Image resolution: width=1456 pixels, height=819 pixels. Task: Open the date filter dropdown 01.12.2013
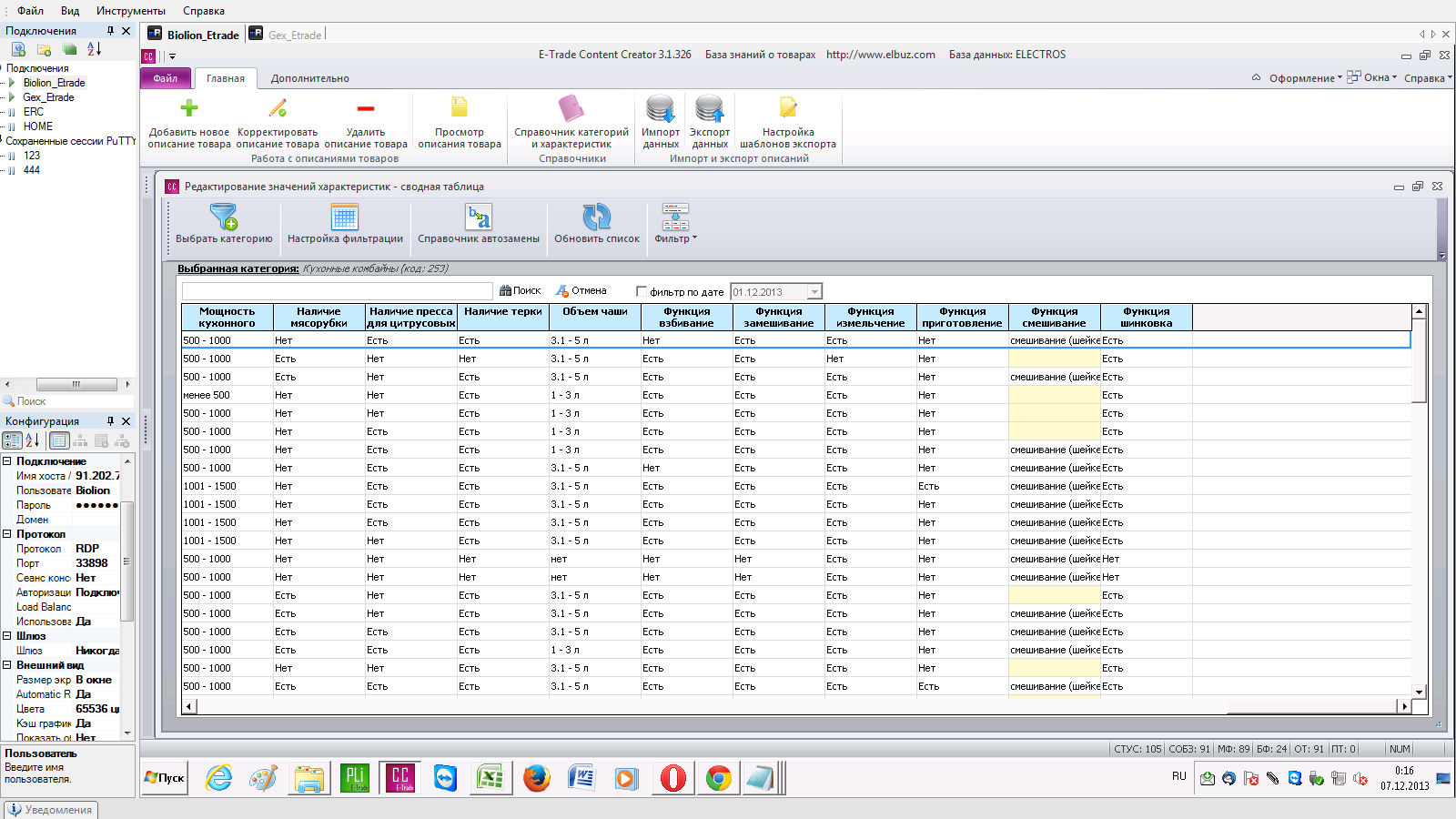click(x=814, y=292)
